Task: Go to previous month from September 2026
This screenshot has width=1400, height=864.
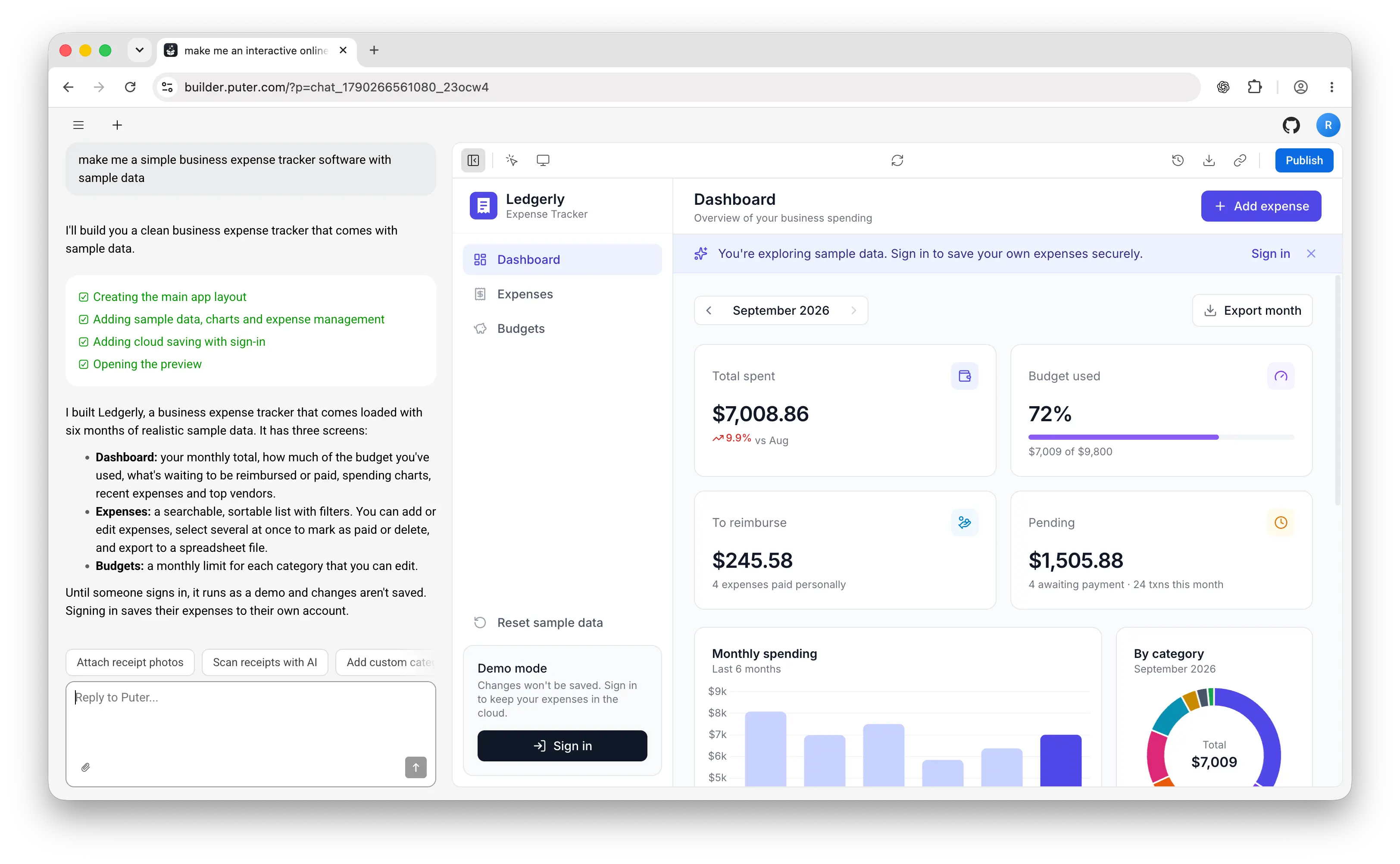Action: point(709,311)
